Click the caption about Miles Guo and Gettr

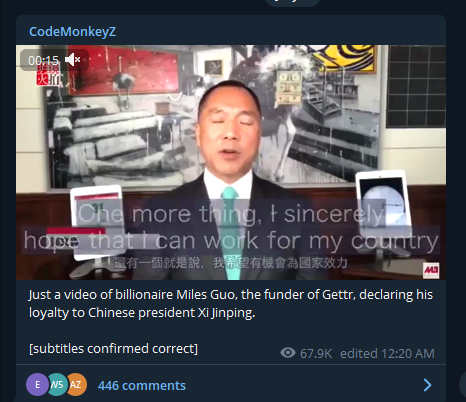click(x=231, y=304)
